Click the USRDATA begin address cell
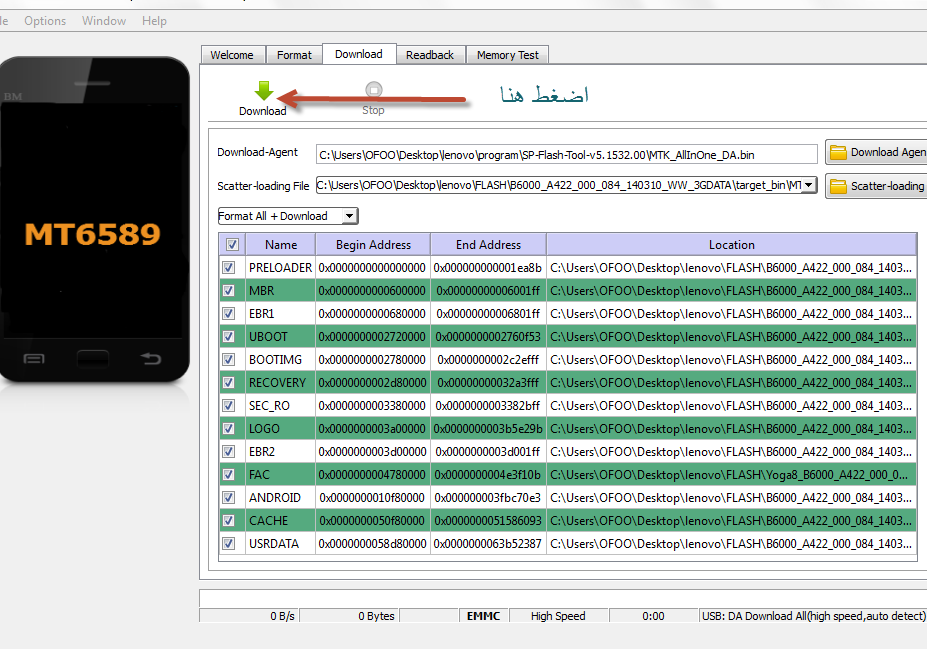The image size is (927, 649). pyautogui.click(x=373, y=544)
